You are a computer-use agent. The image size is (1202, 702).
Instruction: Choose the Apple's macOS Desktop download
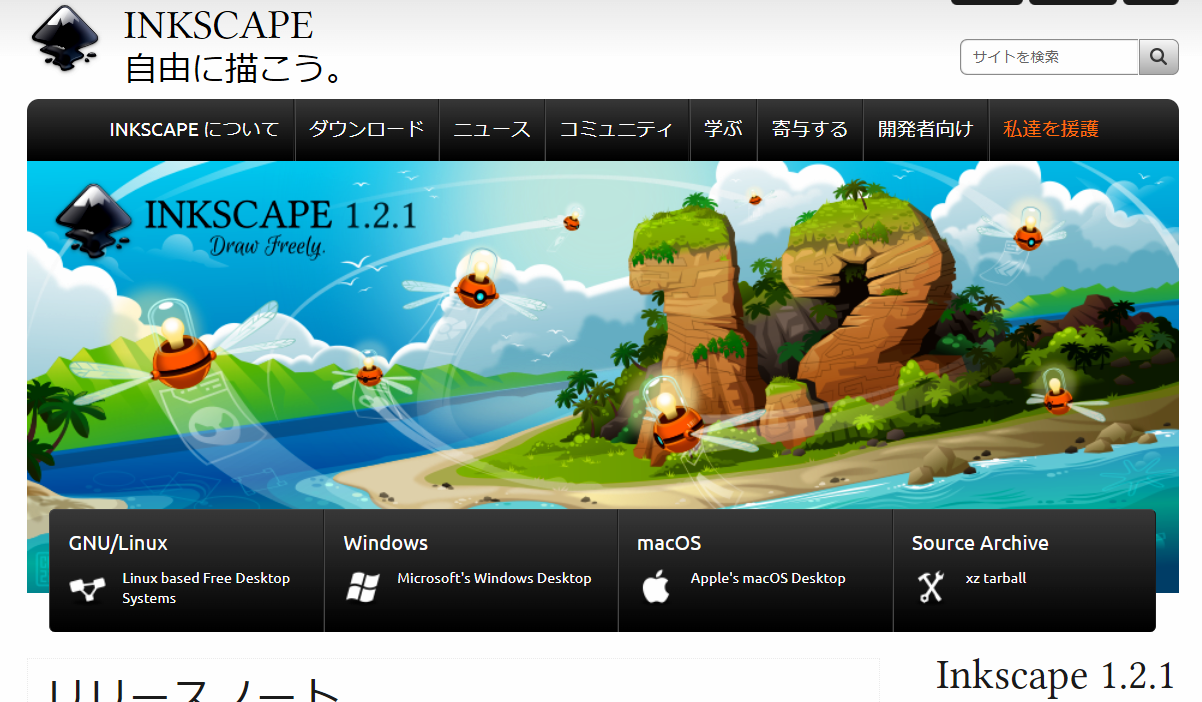click(767, 578)
